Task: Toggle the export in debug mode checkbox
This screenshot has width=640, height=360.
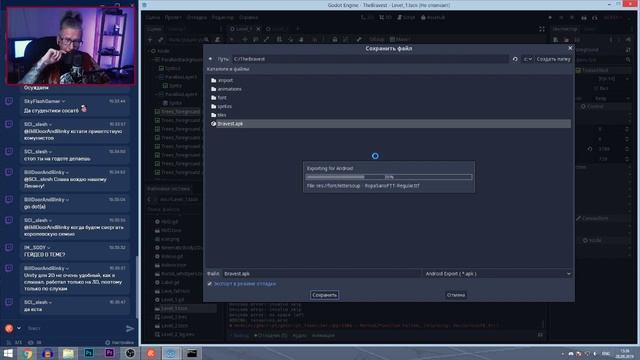Action: coord(209,284)
